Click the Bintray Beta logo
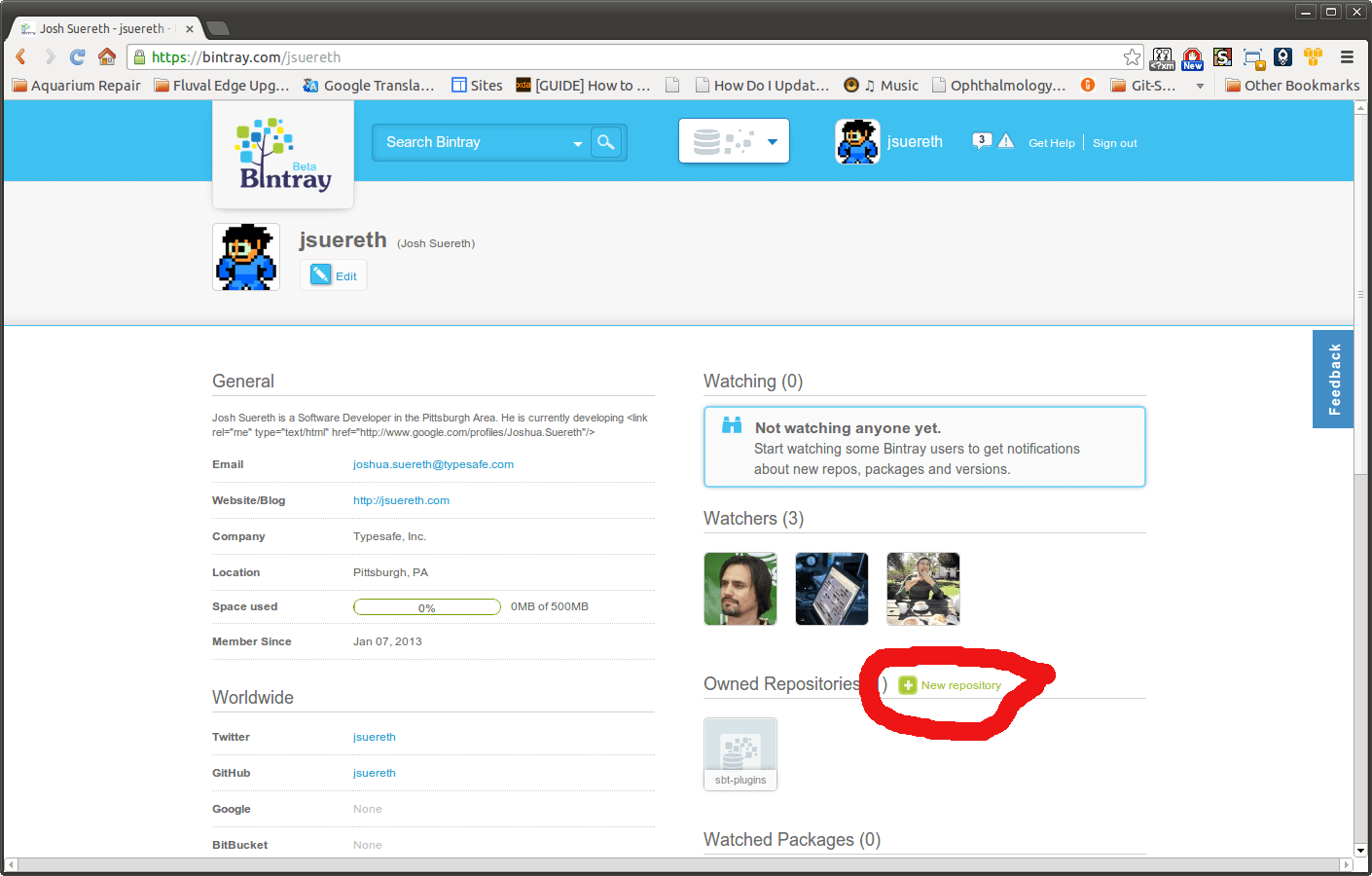This screenshot has width=1372, height=876. click(x=283, y=155)
